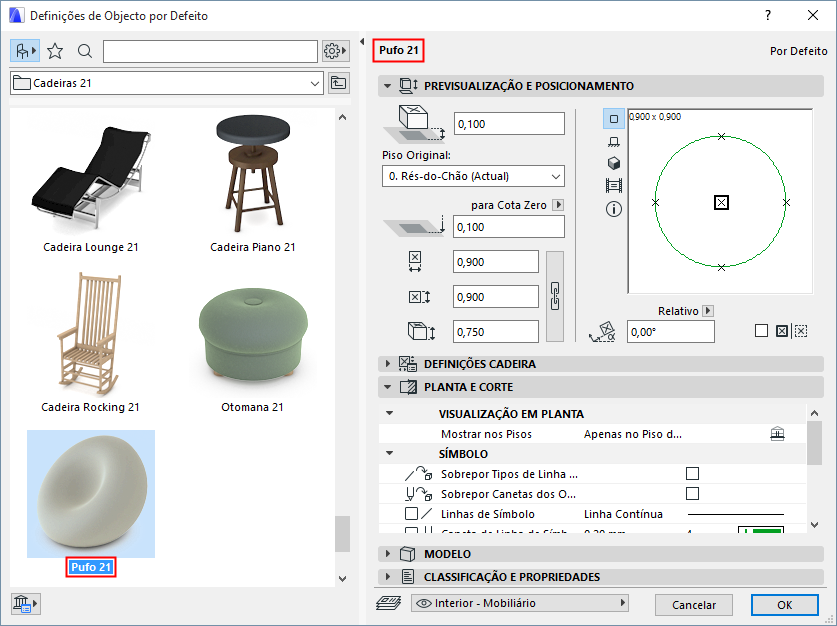Click the Planta e Corte panel icon
The width and height of the screenshot is (837, 626).
408,387
